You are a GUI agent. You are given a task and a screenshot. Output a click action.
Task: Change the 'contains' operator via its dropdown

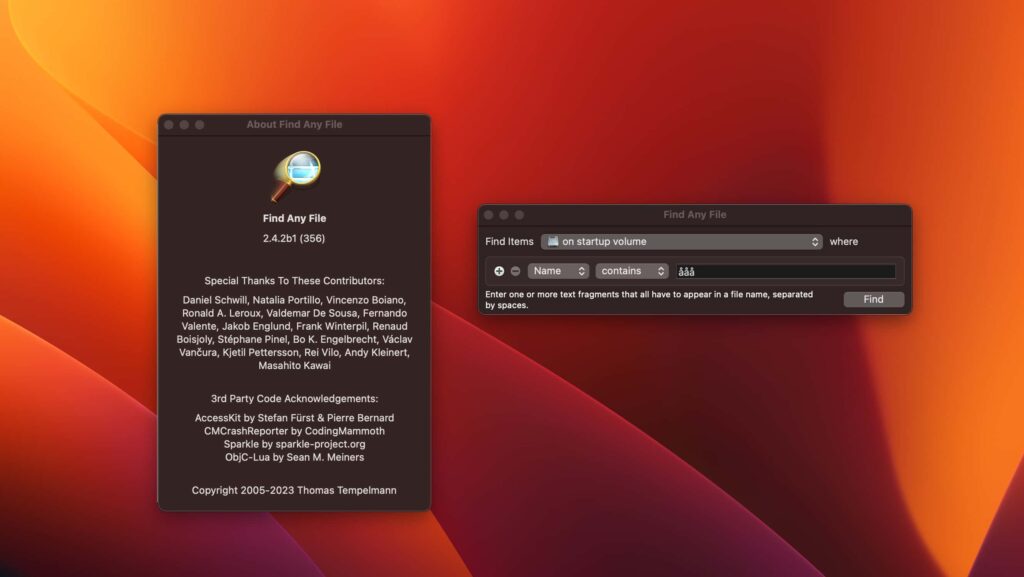pyautogui.click(x=631, y=270)
